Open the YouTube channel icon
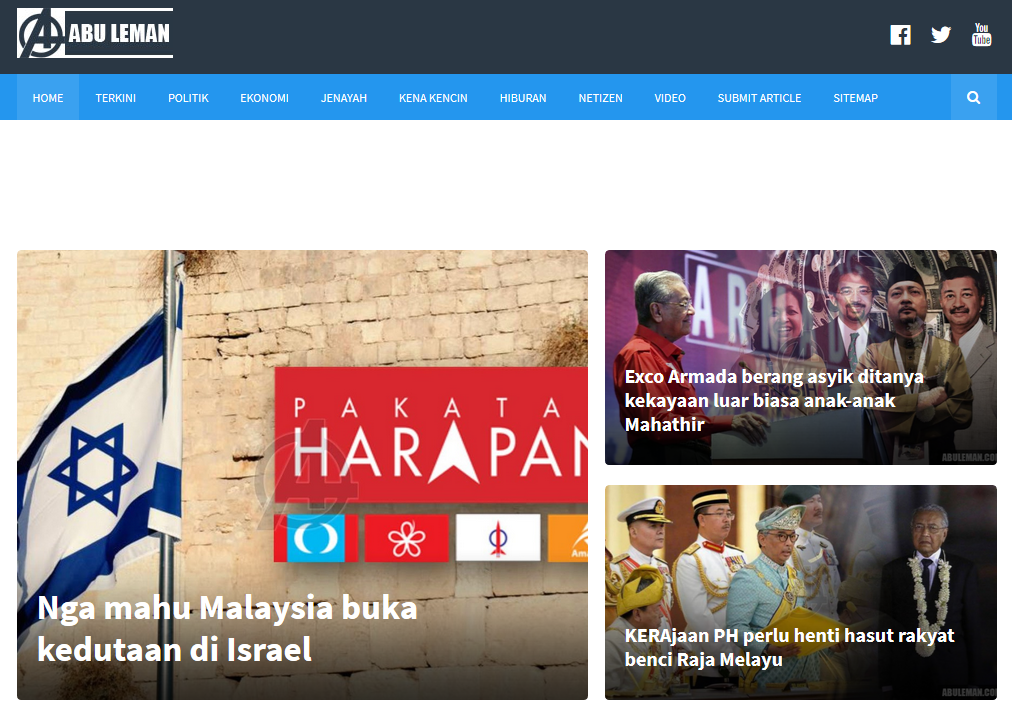The width and height of the screenshot is (1012, 719). point(981,35)
